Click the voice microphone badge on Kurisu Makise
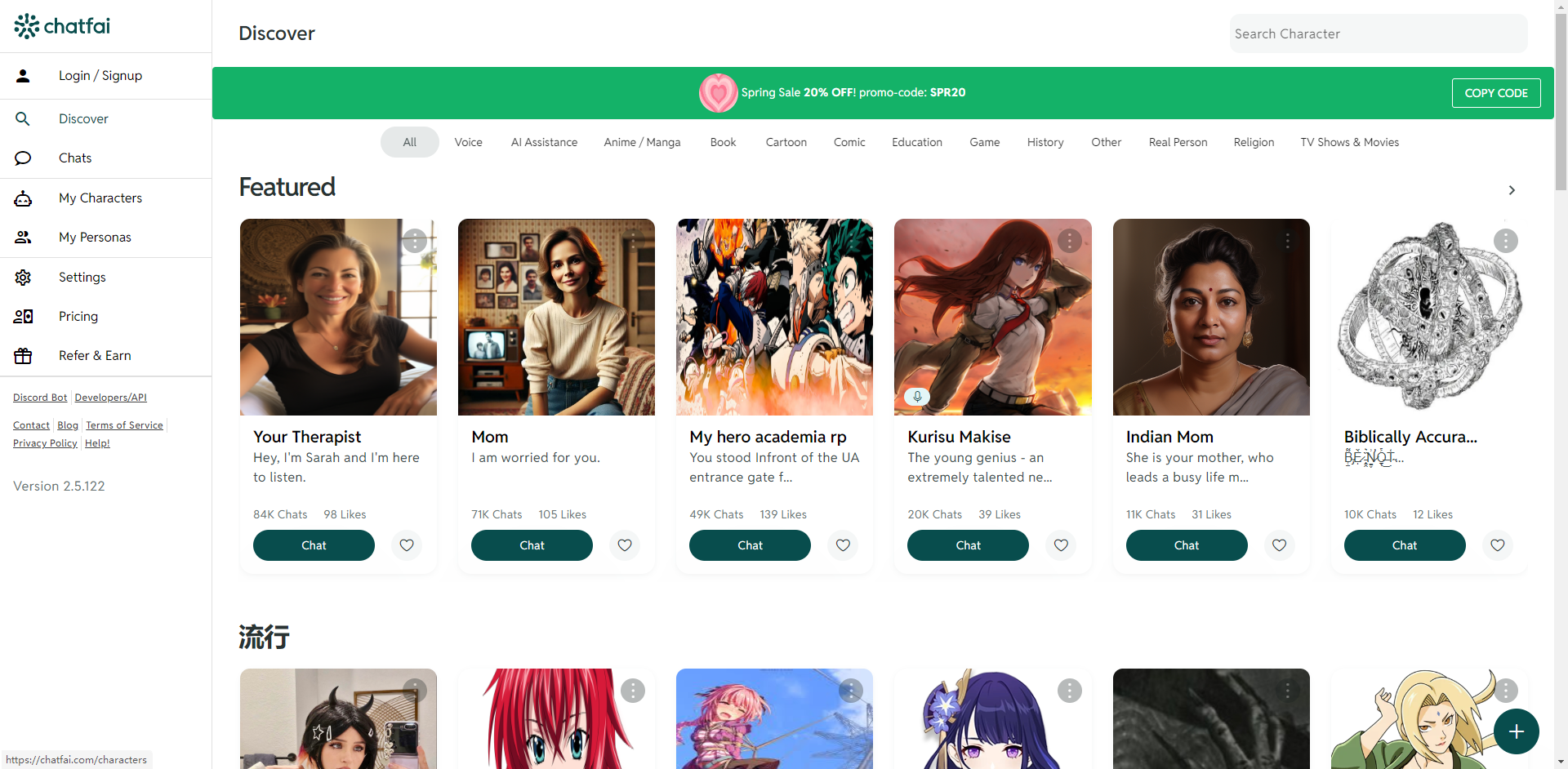This screenshot has width=1568, height=769. coord(917,397)
